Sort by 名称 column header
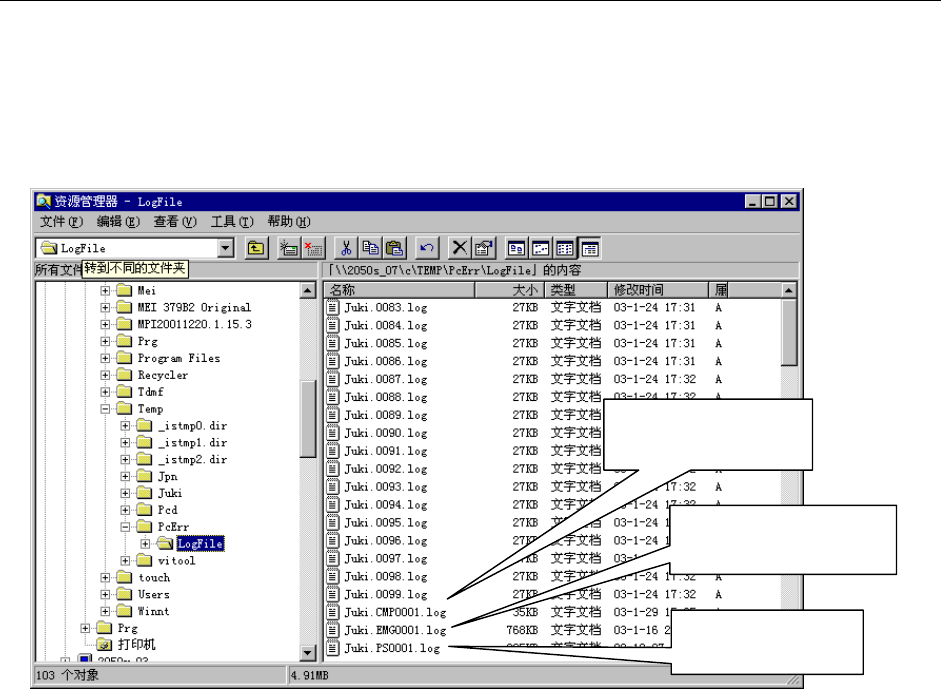The height and width of the screenshot is (689, 941). (400, 290)
